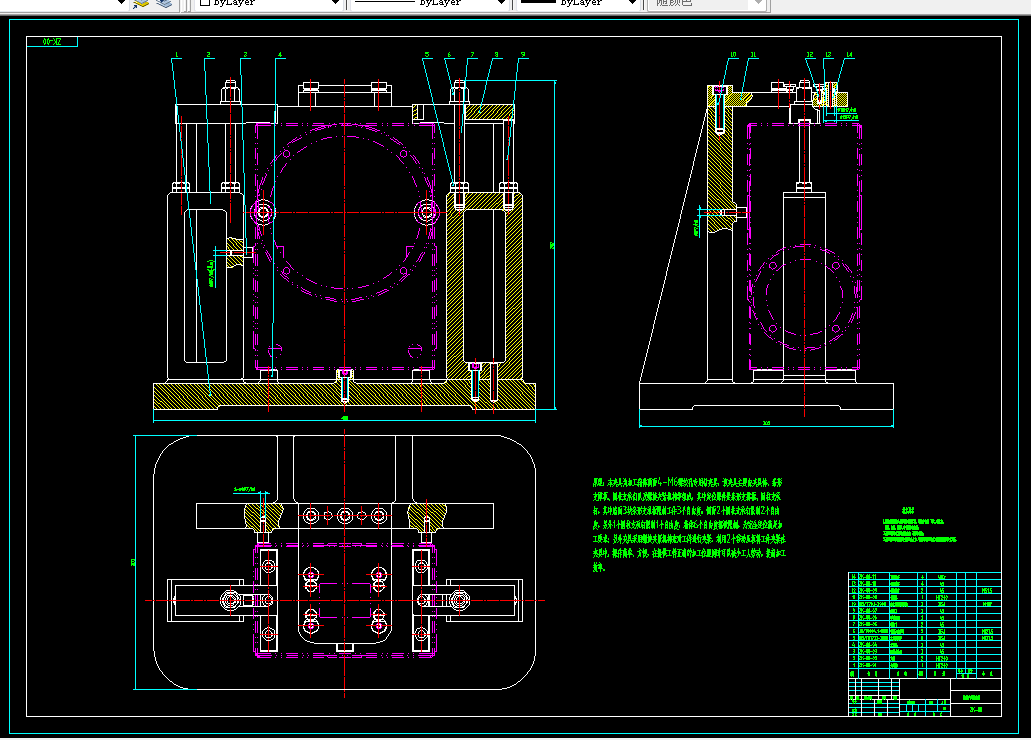Select part balloon number 10
The image size is (1031, 740).
(733, 55)
